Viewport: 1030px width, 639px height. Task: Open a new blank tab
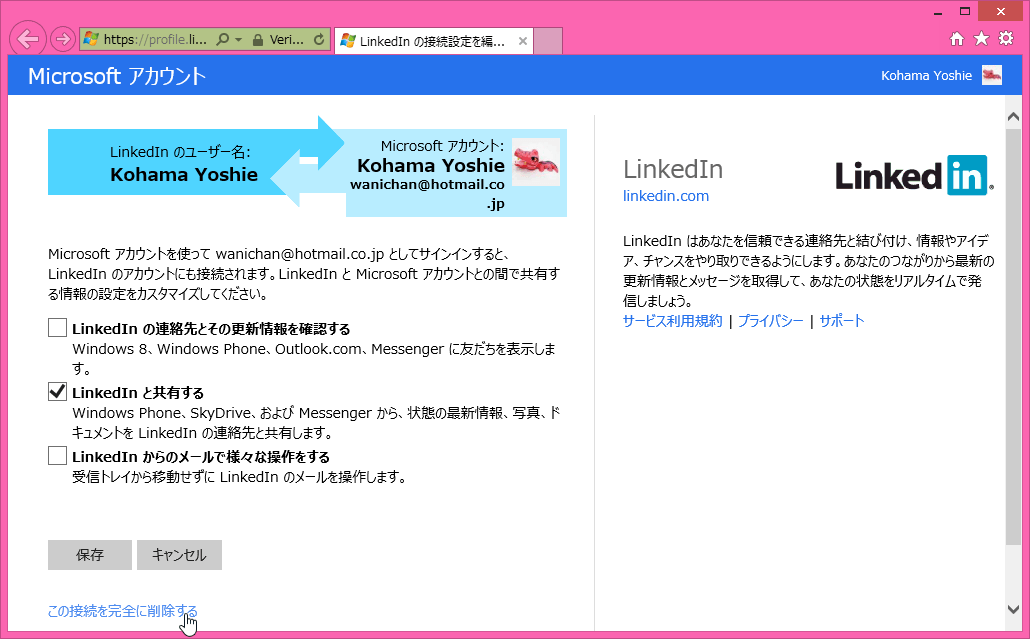pos(548,41)
